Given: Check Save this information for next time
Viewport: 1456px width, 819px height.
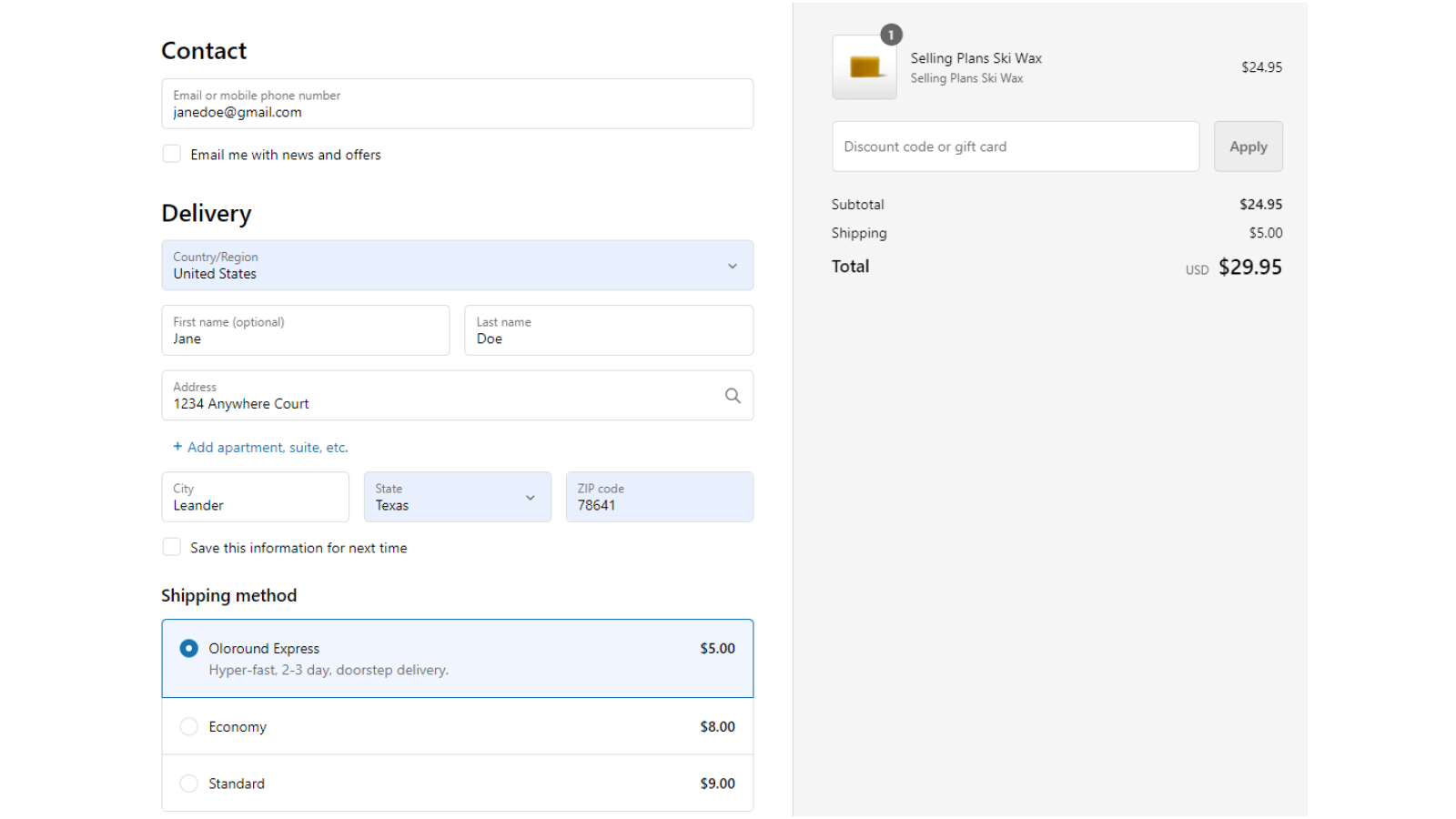Looking at the screenshot, I should click(x=172, y=548).
